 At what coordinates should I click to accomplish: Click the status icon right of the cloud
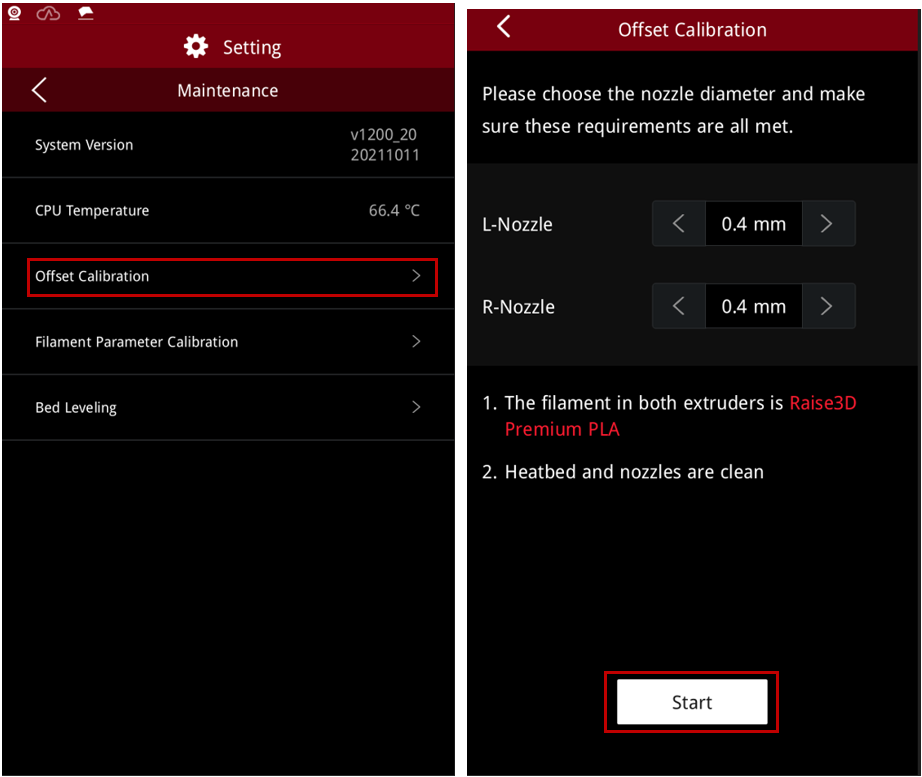coord(86,14)
